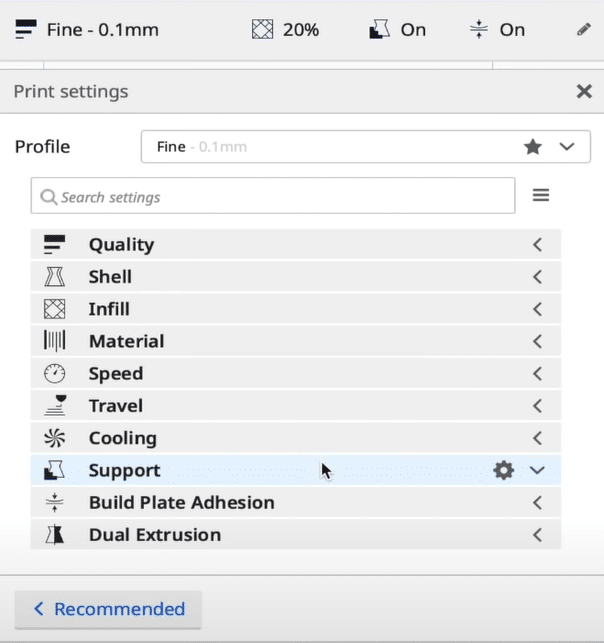The height and width of the screenshot is (643, 604).
Task: Expand the Quality section chevron
Action: click(537, 244)
